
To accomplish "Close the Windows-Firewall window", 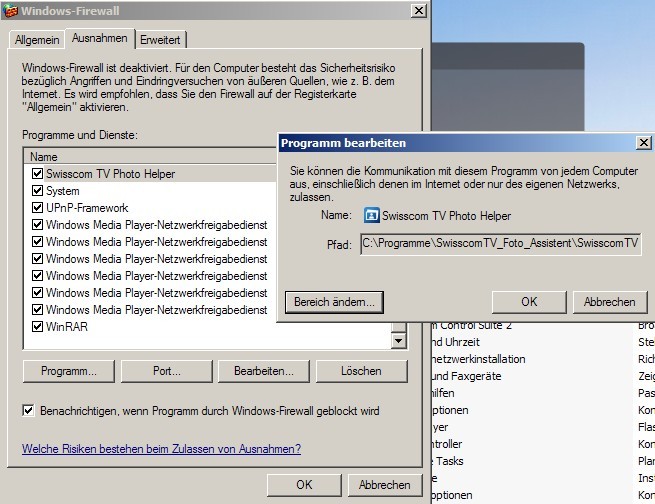I will 418,9.
